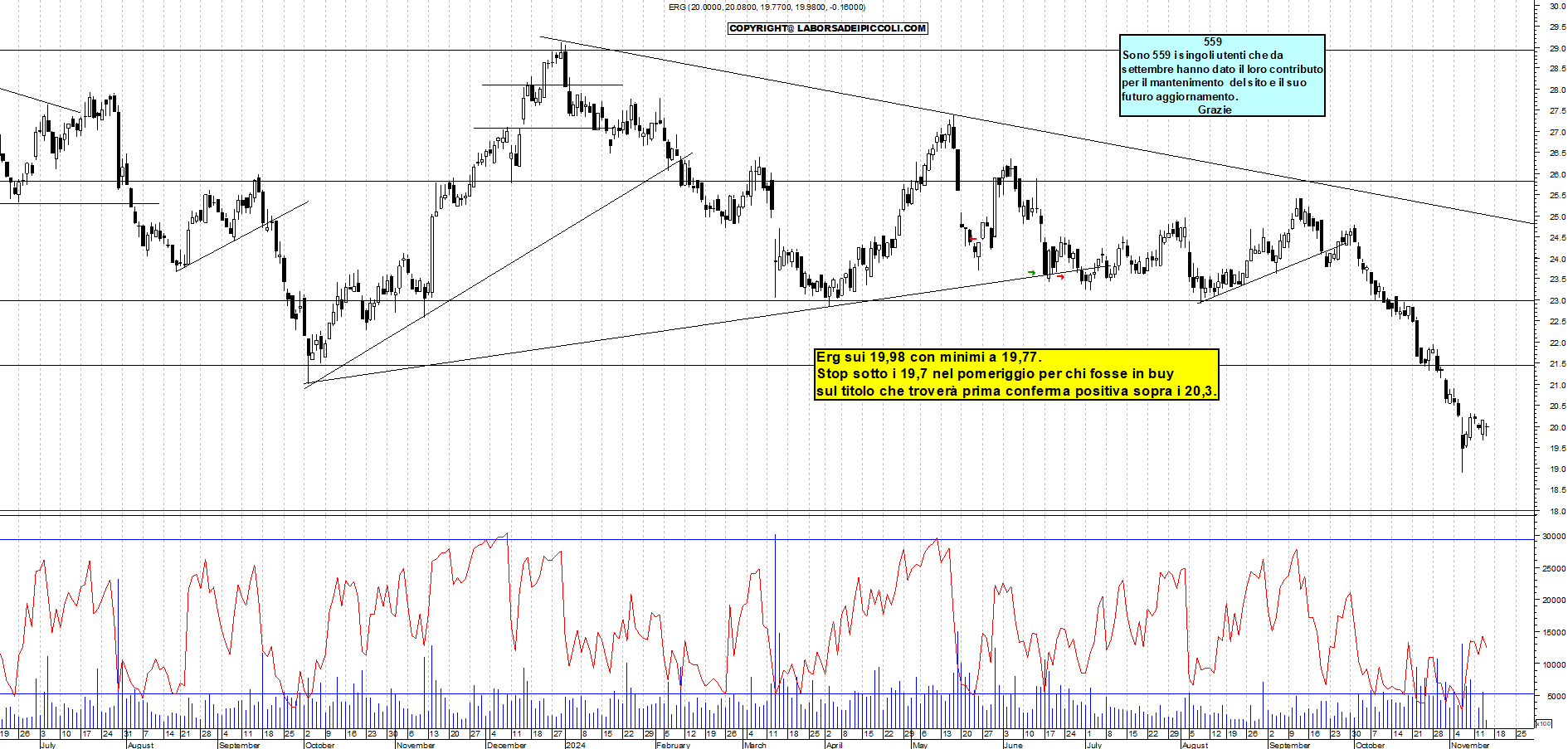Click the 15000 volume axis label
This screenshot has height=749, width=1568.
tap(1554, 633)
